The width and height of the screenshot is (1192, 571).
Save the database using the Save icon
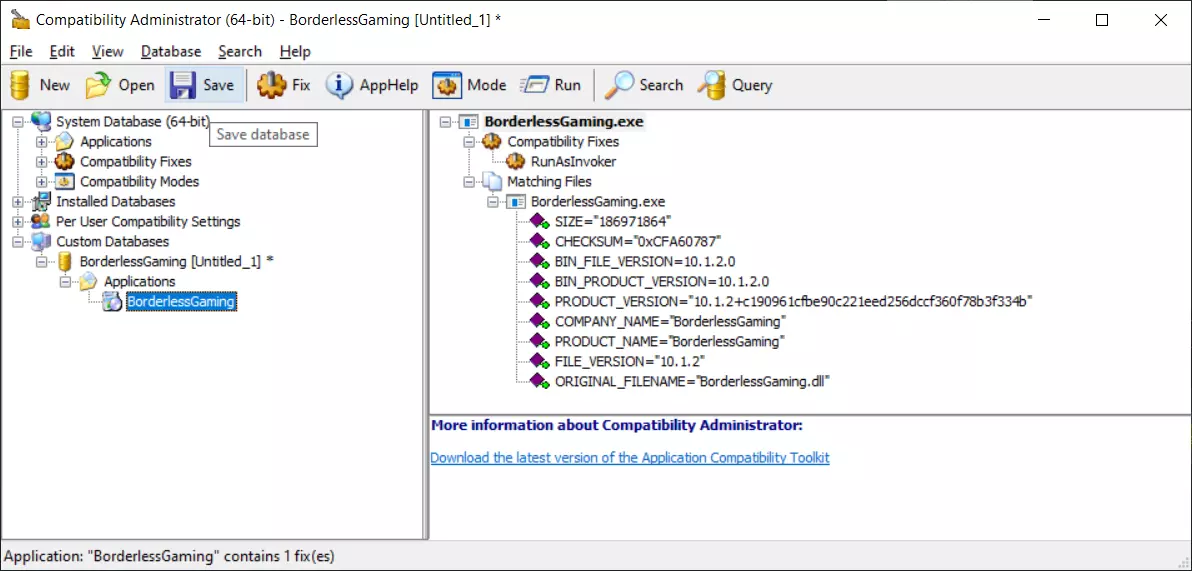(x=182, y=85)
